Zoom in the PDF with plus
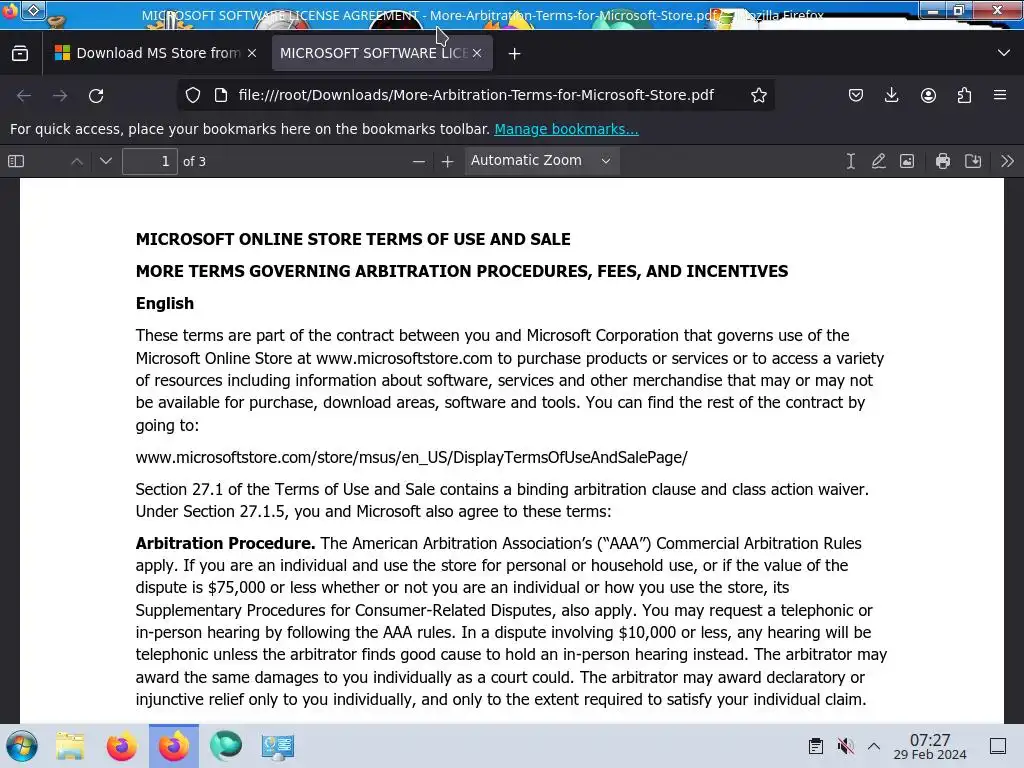1024x768 pixels. (447, 161)
